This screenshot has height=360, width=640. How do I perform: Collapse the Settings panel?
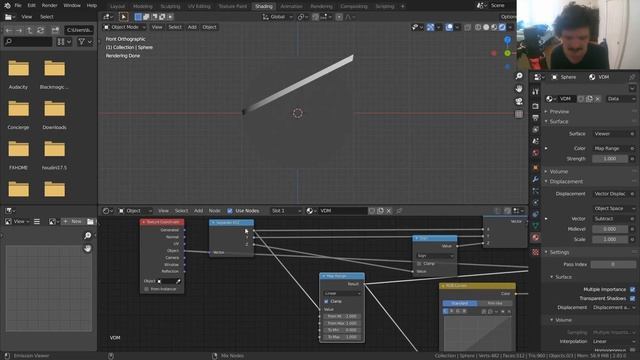(559, 252)
